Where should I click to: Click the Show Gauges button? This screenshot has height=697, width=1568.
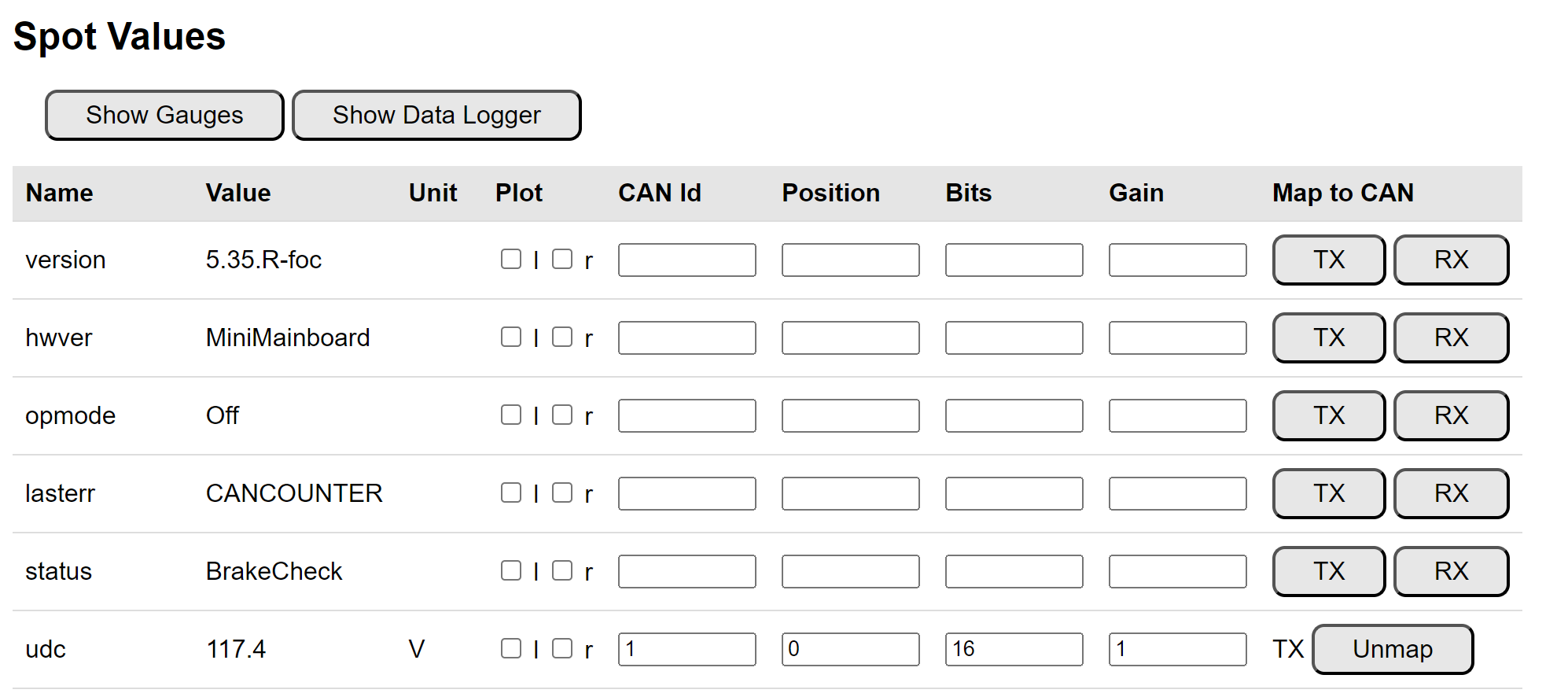click(164, 116)
